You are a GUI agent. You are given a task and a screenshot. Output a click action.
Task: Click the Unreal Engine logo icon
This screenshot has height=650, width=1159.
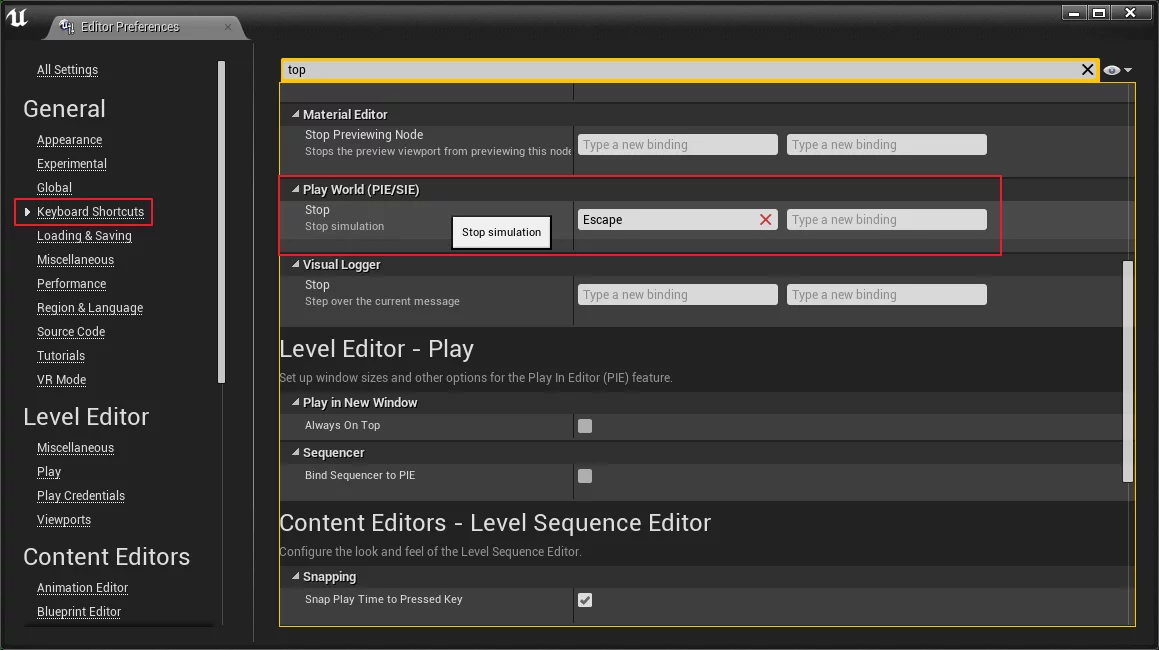click(x=17, y=17)
